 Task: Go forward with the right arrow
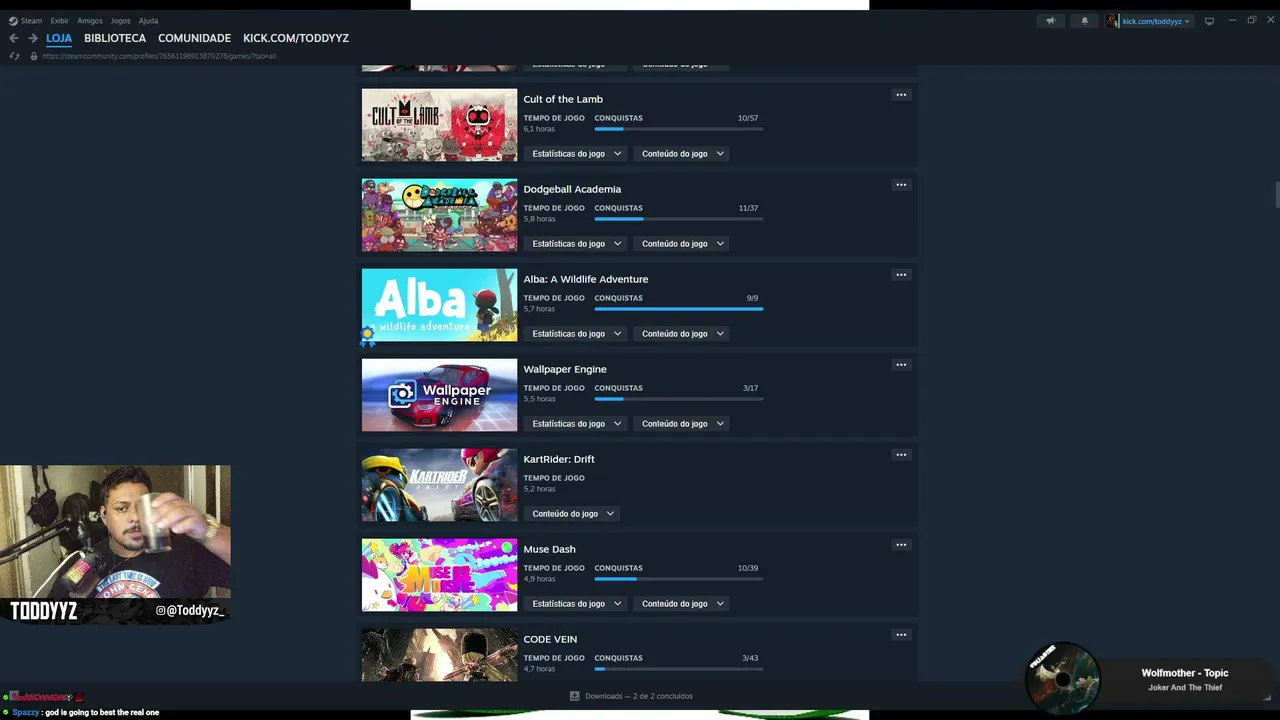click(x=33, y=38)
